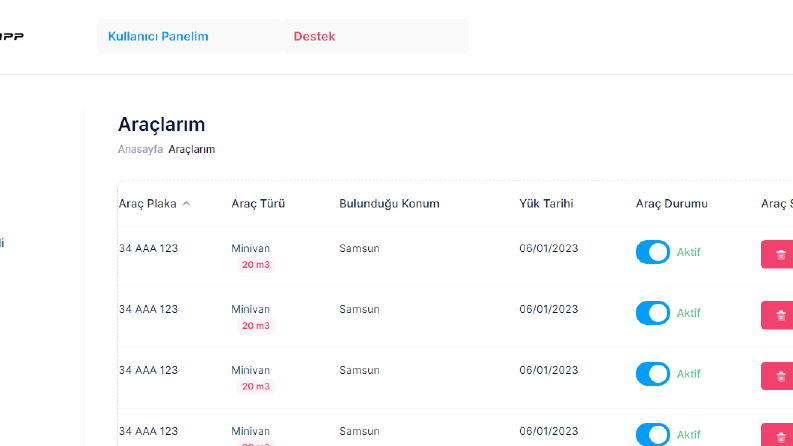Click the Bulunduğu Konum column header
Viewport: 793px width, 446px height.
pyautogui.click(x=389, y=204)
